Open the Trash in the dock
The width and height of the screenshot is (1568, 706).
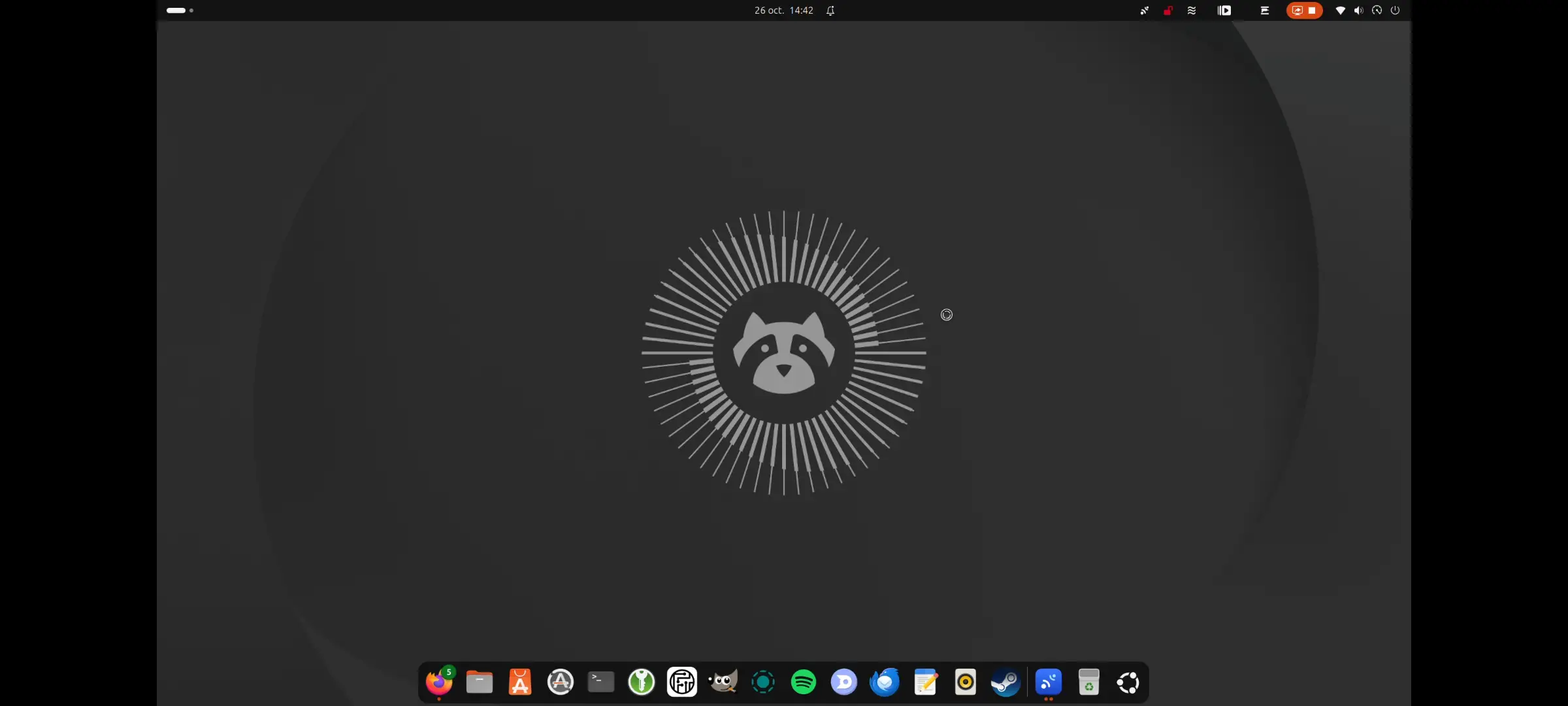coord(1089,682)
